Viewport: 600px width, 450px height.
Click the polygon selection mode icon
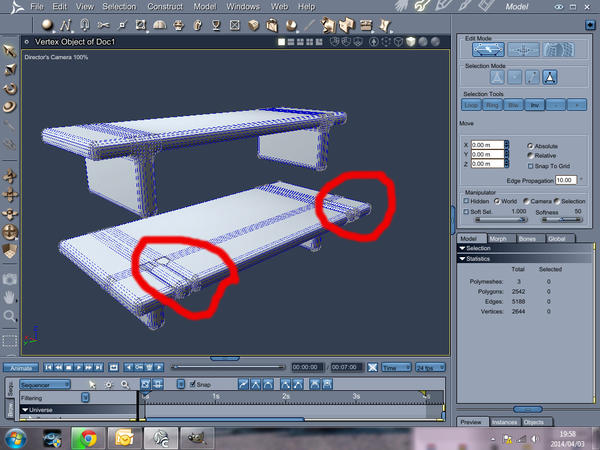click(550, 78)
